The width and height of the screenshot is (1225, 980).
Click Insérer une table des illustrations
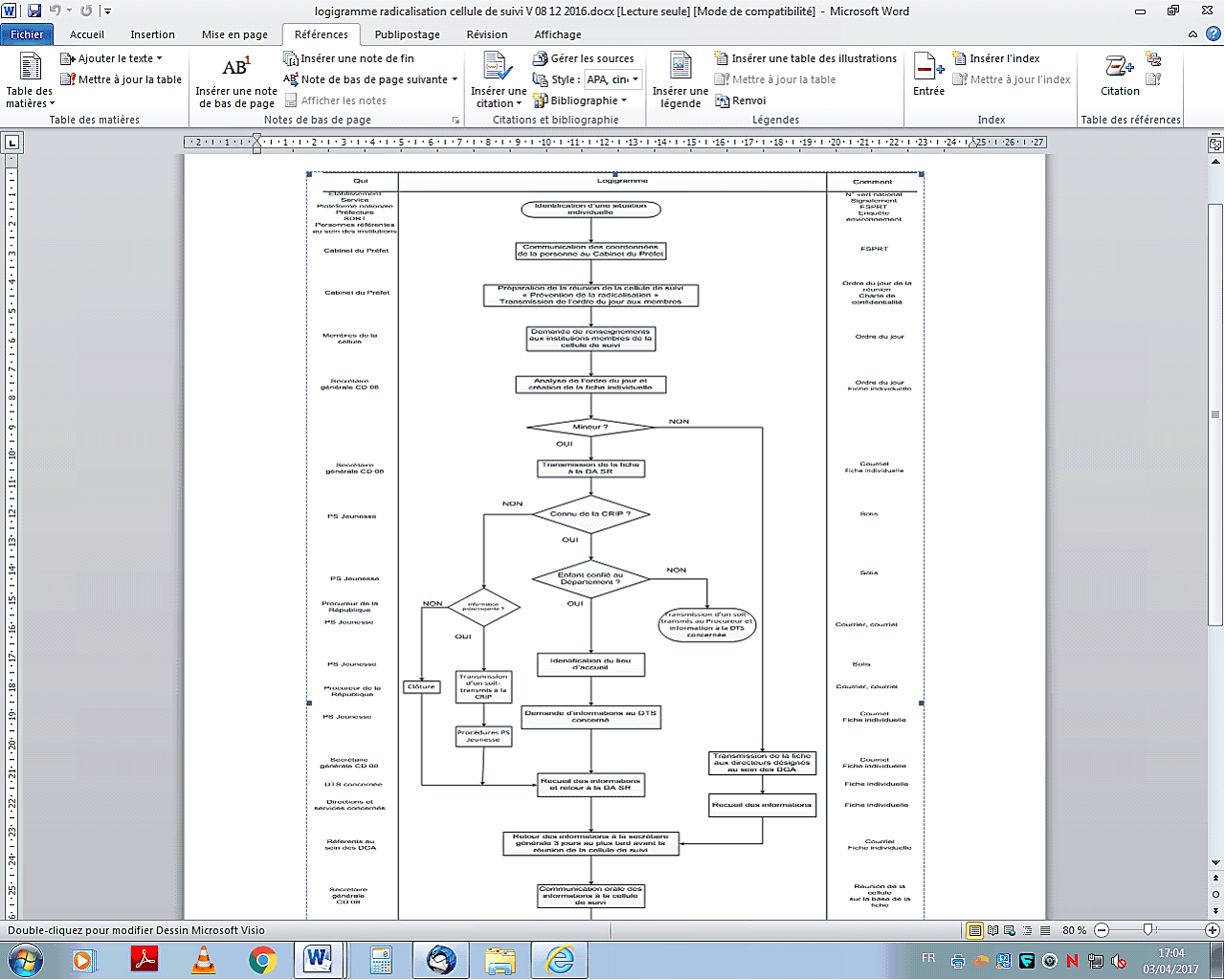805,58
